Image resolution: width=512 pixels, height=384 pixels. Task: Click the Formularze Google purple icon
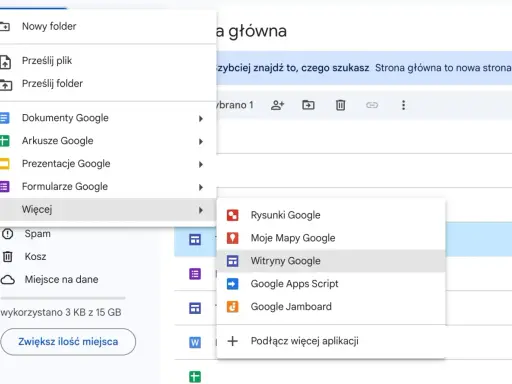(5, 186)
